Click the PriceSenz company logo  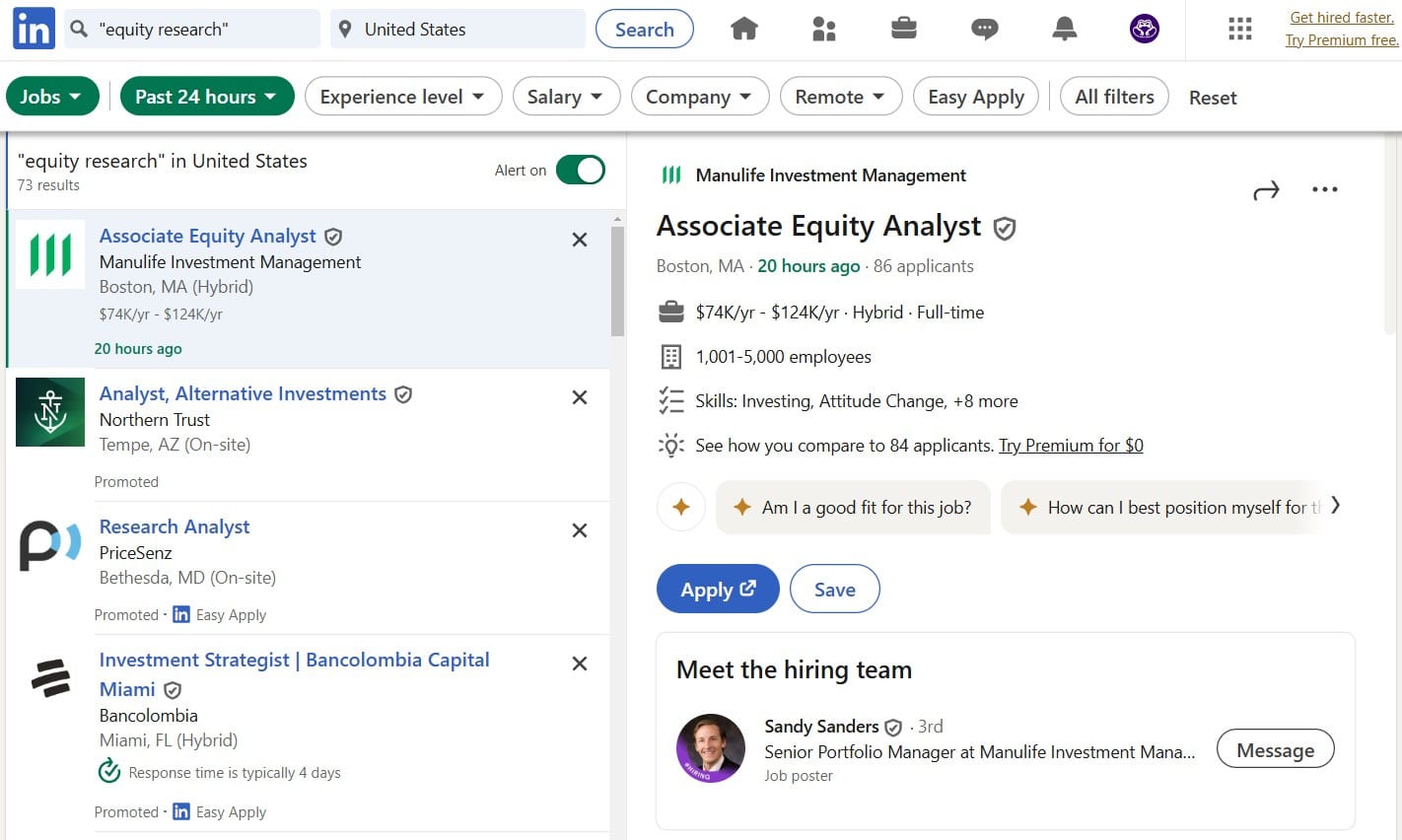point(50,545)
